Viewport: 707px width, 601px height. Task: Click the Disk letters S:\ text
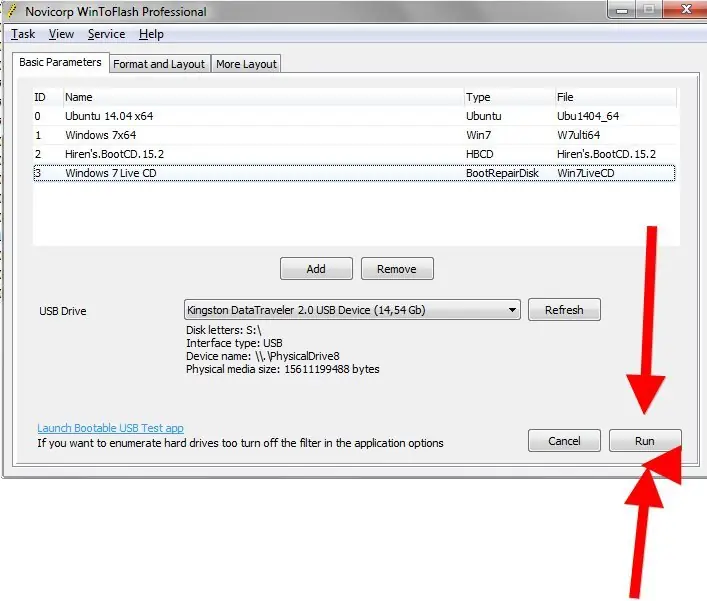pos(224,330)
